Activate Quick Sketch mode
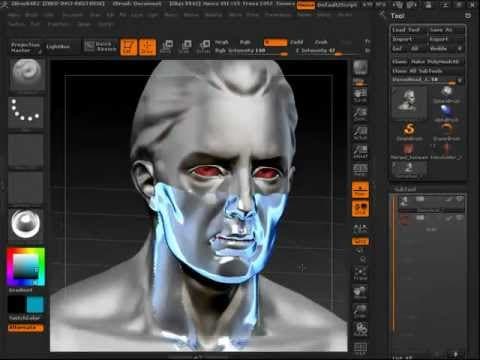The image size is (480, 360). coord(100,46)
